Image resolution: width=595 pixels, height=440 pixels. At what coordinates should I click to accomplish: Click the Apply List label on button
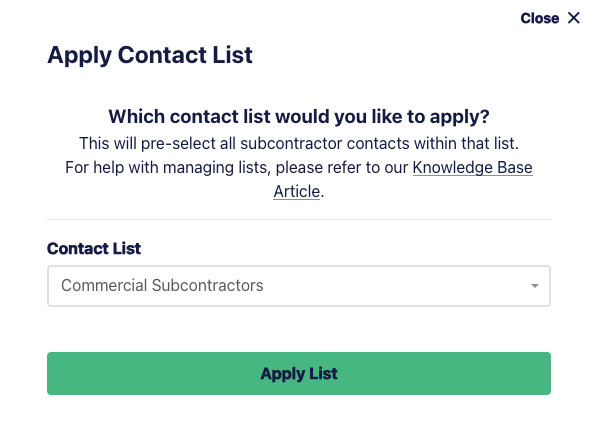[x=299, y=374]
